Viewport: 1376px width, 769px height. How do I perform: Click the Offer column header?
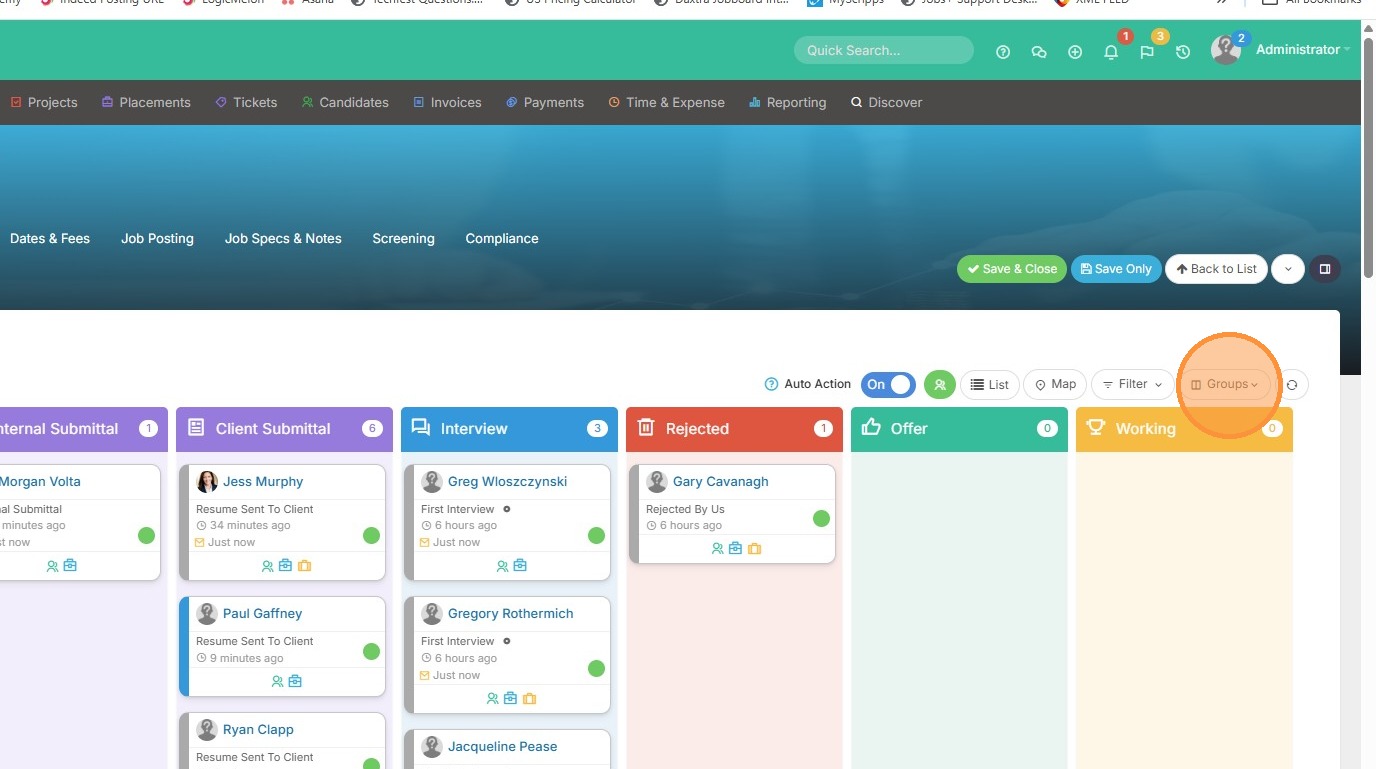(960, 429)
